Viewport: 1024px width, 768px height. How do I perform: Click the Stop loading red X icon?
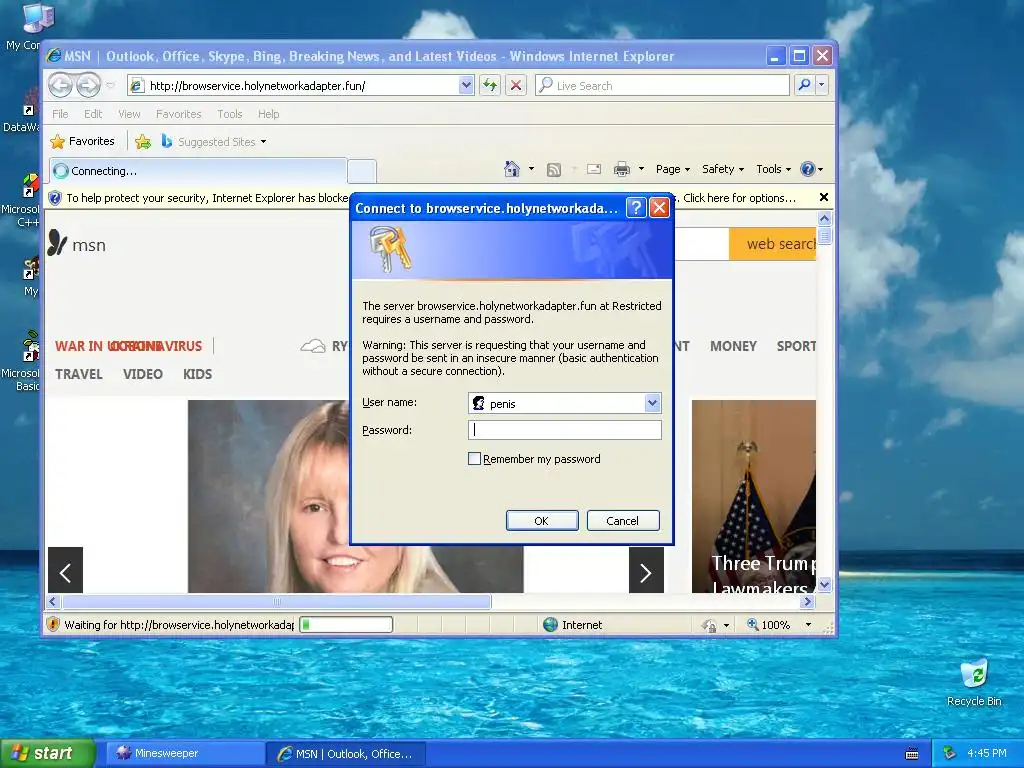[x=516, y=85]
